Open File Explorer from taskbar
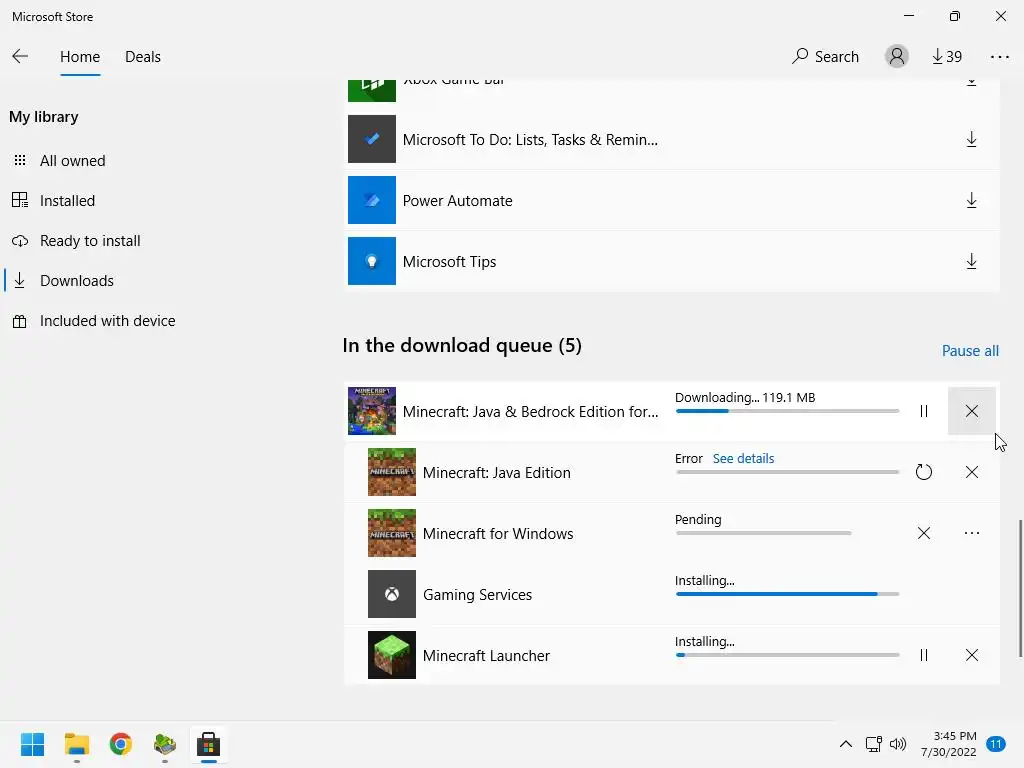1024x768 pixels. (76, 744)
